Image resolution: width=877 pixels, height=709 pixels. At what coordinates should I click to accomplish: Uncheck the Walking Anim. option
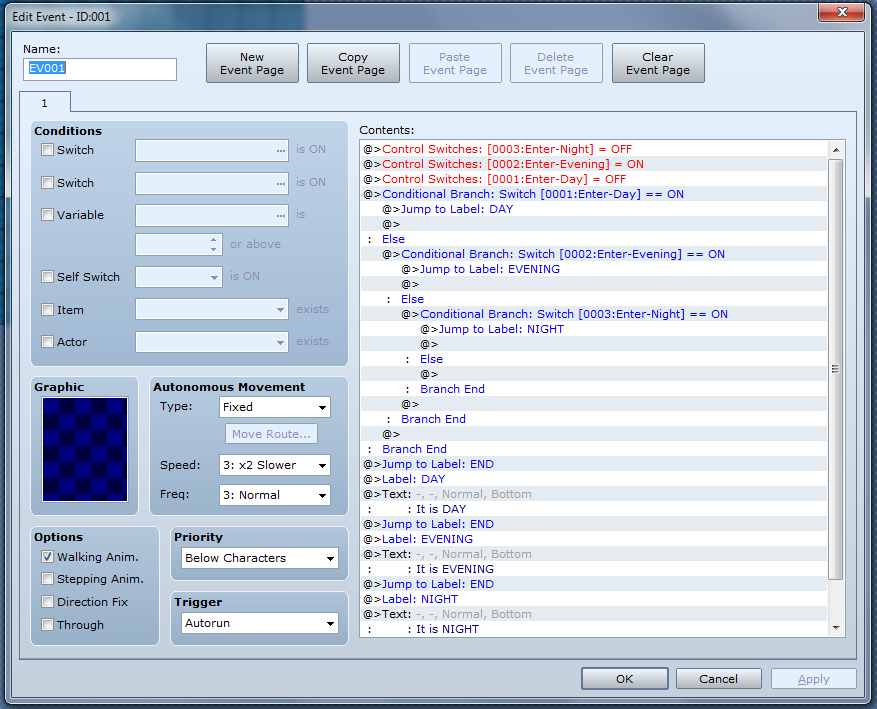point(47,557)
